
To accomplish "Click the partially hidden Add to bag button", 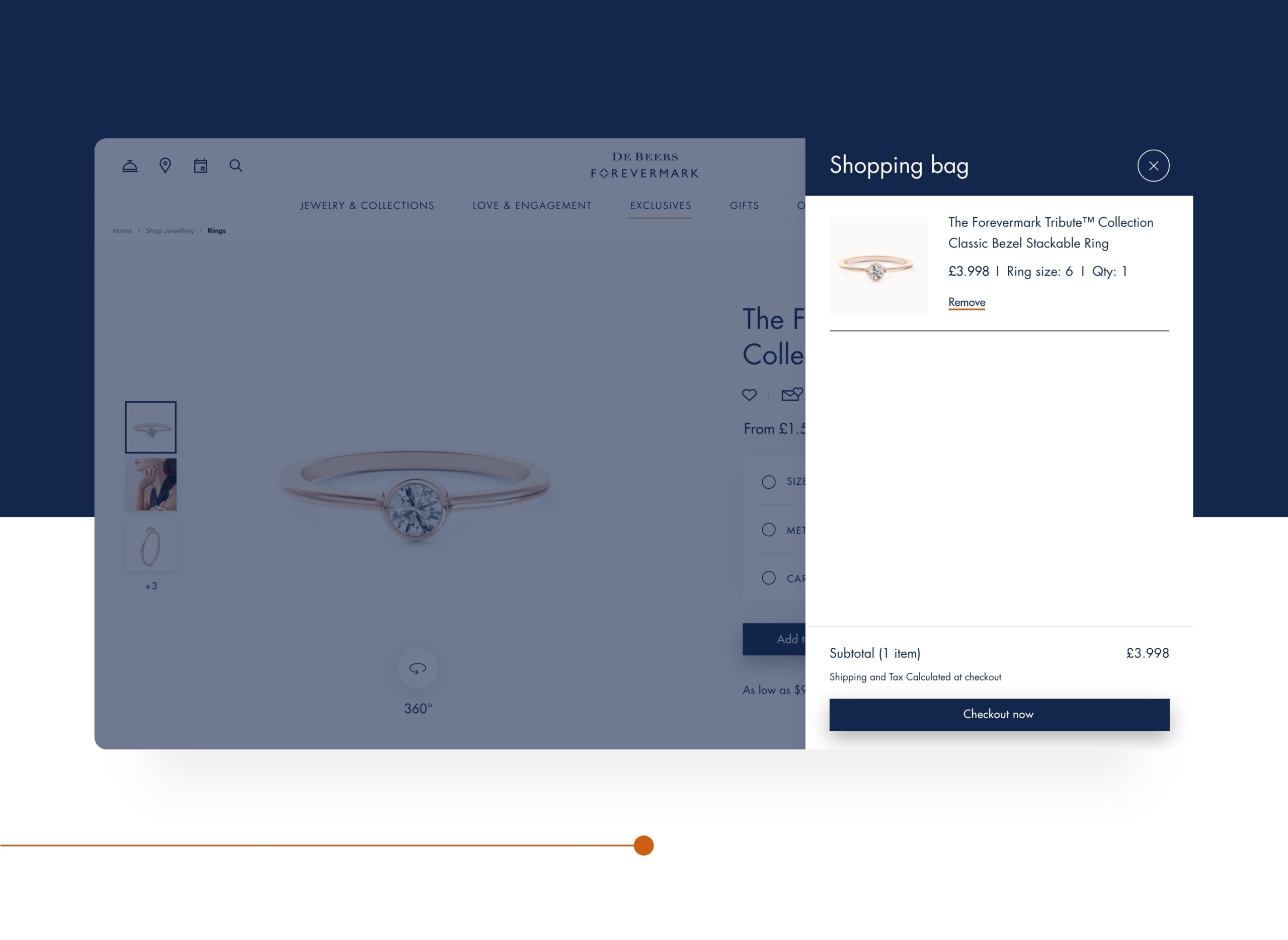I will click(x=774, y=639).
